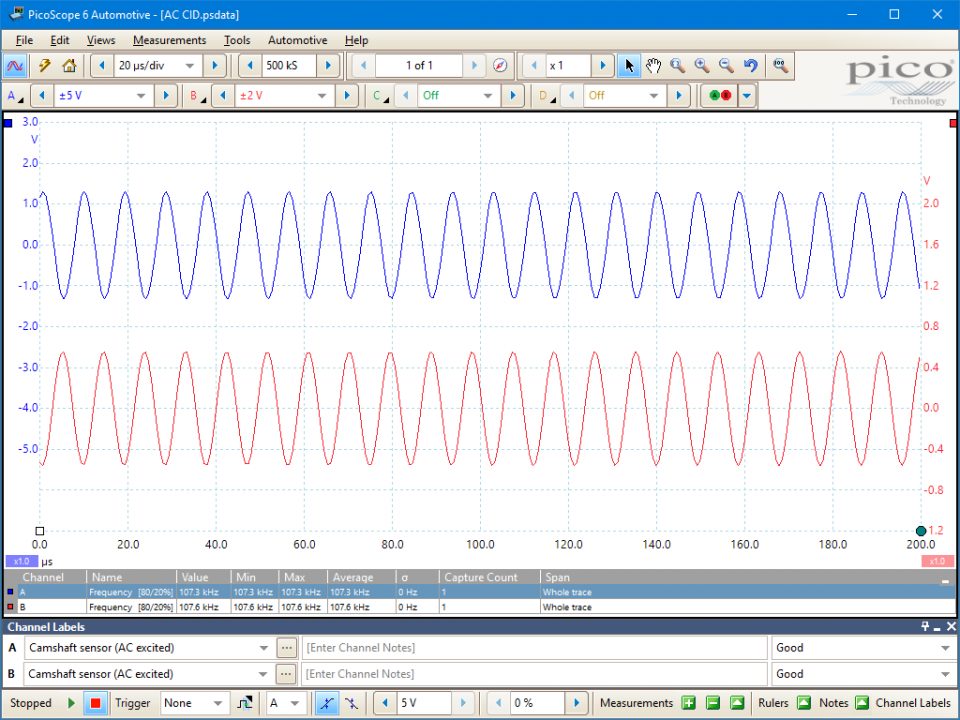960x720 pixels.
Task: Toggle the Rulers legend button
Action: (x=804, y=703)
